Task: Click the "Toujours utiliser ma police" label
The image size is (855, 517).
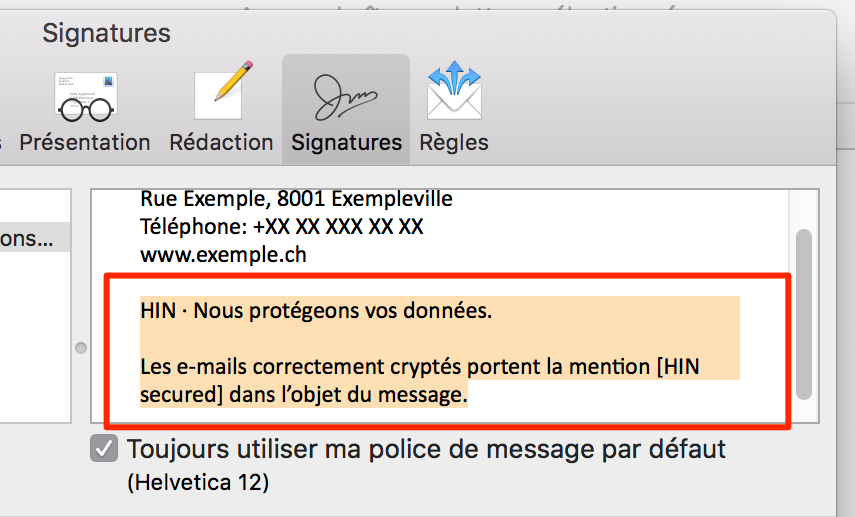Action: click(x=426, y=450)
